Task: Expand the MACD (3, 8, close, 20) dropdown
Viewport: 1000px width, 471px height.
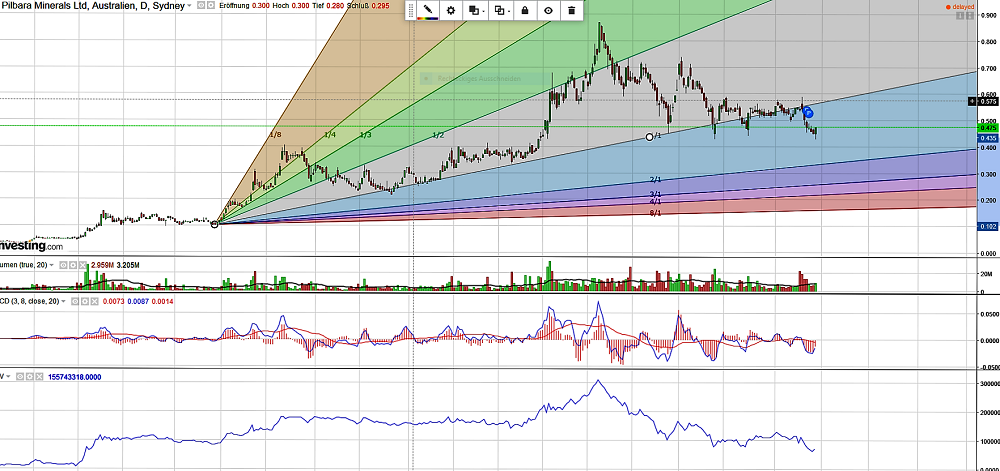Action: coord(63,301)
